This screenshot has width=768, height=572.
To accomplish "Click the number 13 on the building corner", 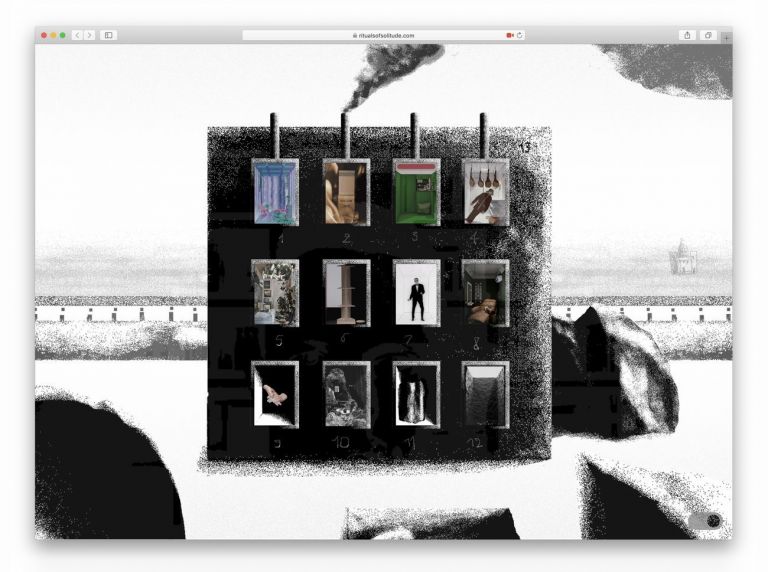I will (x=525, y=148).
